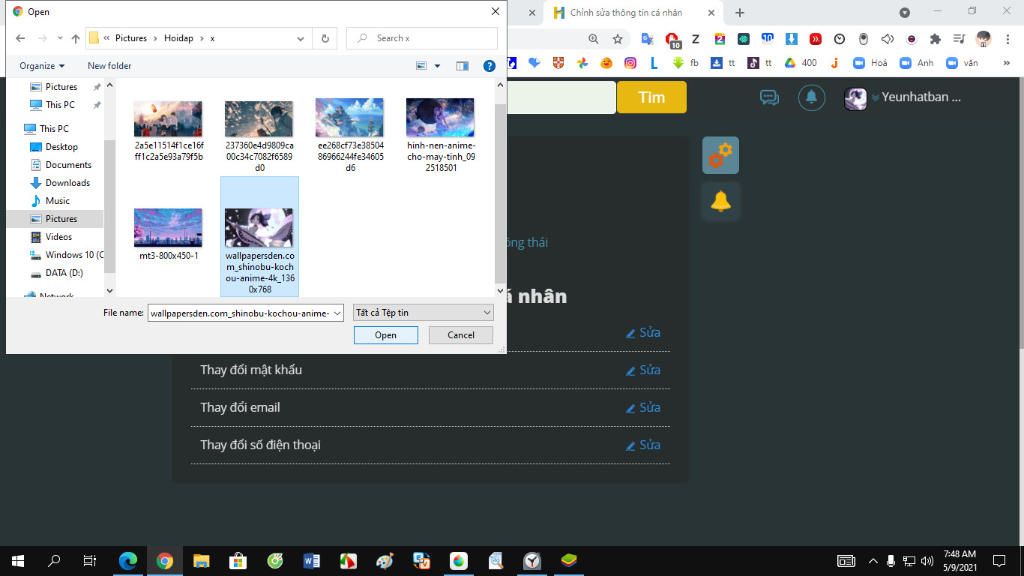Viewport: 1024px width, 576px height.
Task: Open Chrome extensions puzzle icon
Action: [x=935, y=39]
